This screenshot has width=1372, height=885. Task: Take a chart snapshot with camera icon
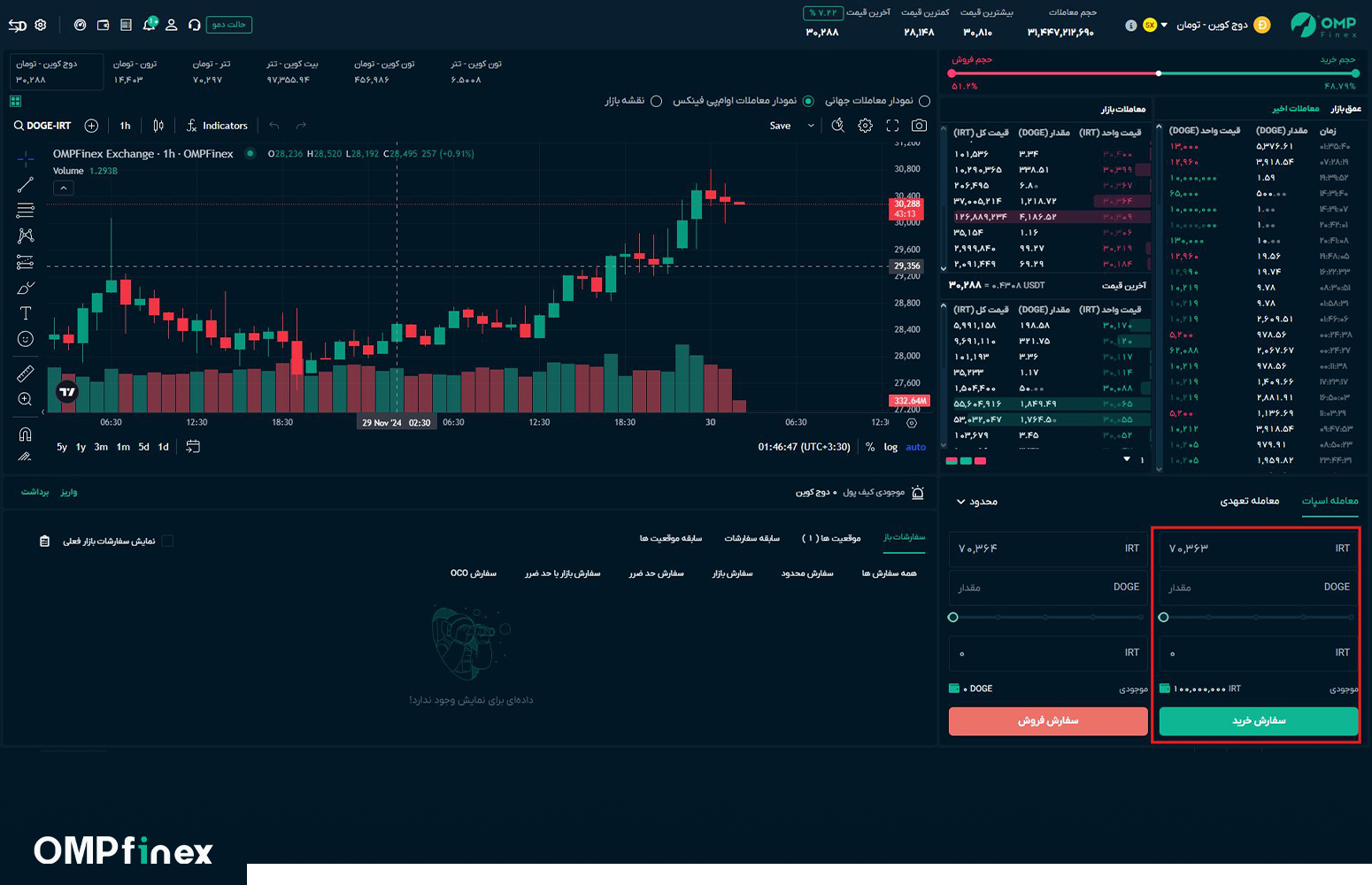click(x=920, y=126)
